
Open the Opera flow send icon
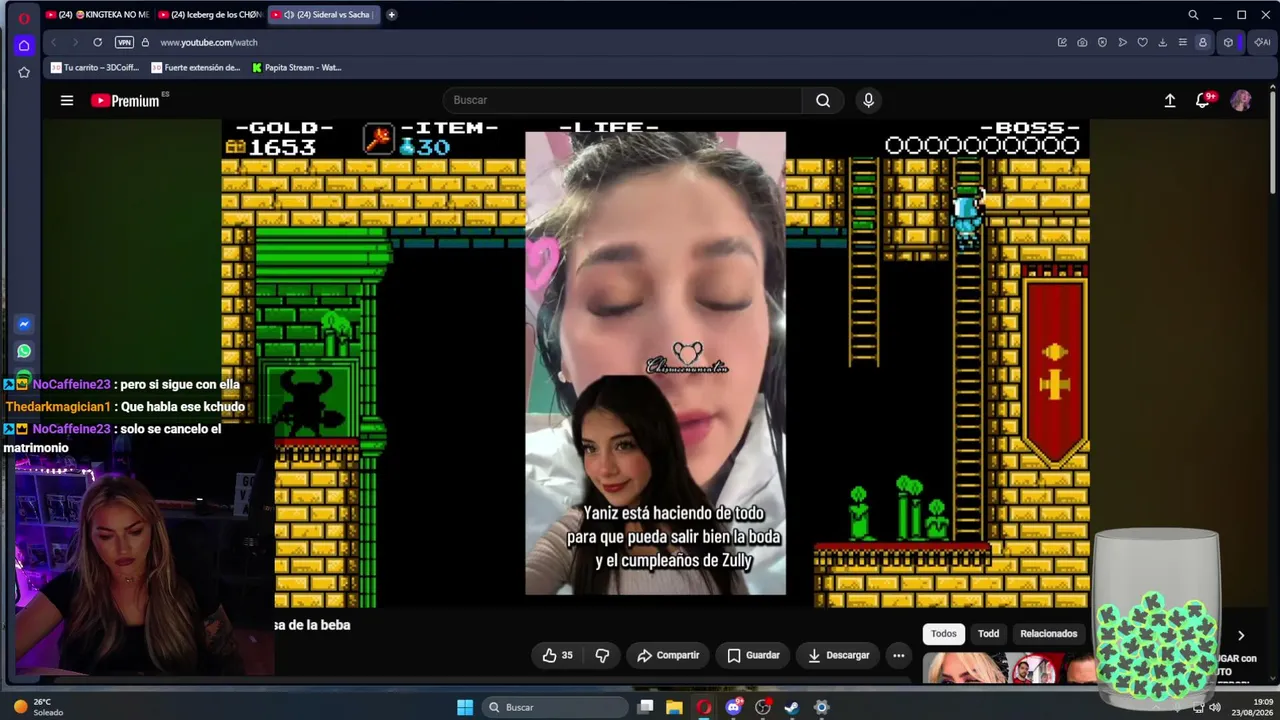[1123, 42]
